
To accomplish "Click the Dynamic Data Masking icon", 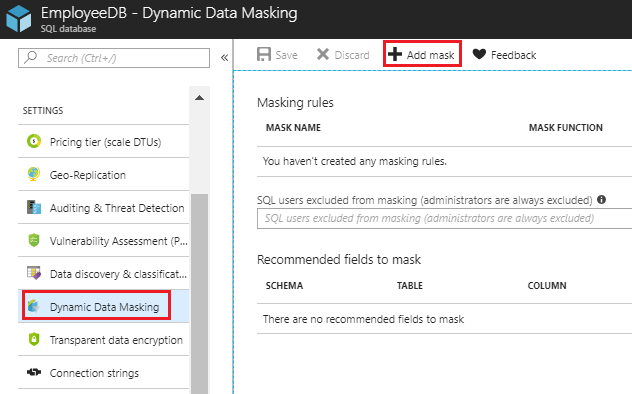I will [34, 306].
